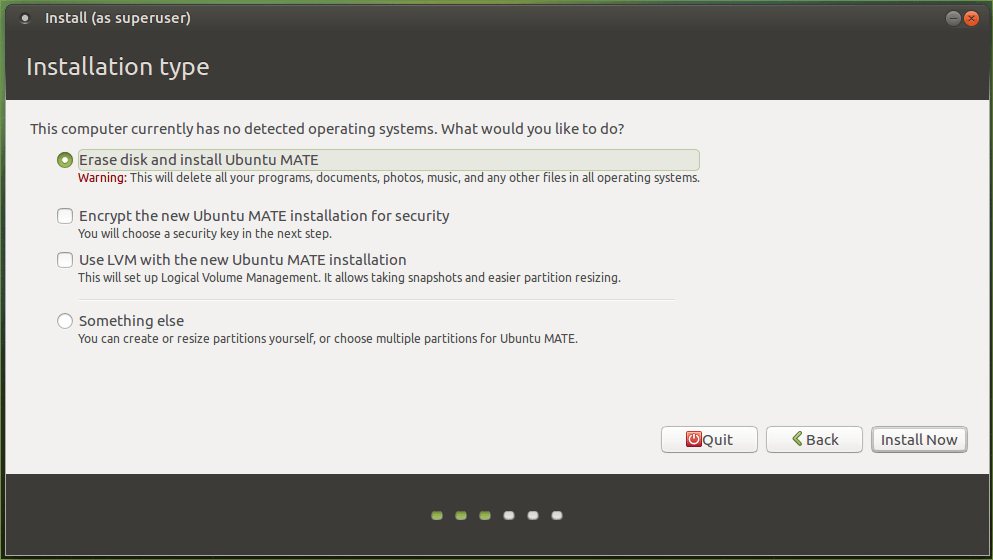Image resolution: width=993 pixels, height=560 pixels.
Task: Click the green back chevron icon
Action: 797,438
